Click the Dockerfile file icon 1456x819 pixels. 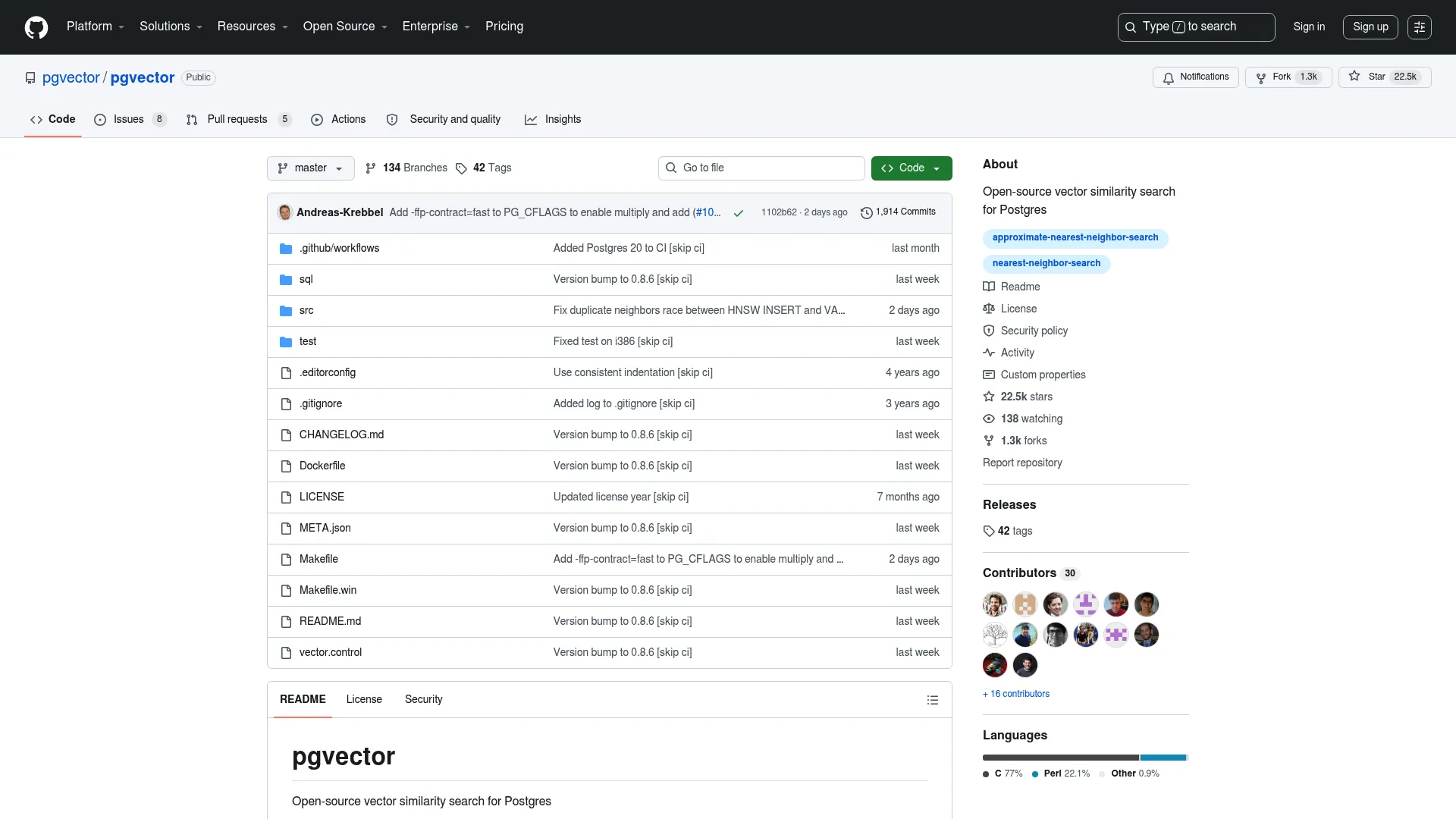point(286,466)
